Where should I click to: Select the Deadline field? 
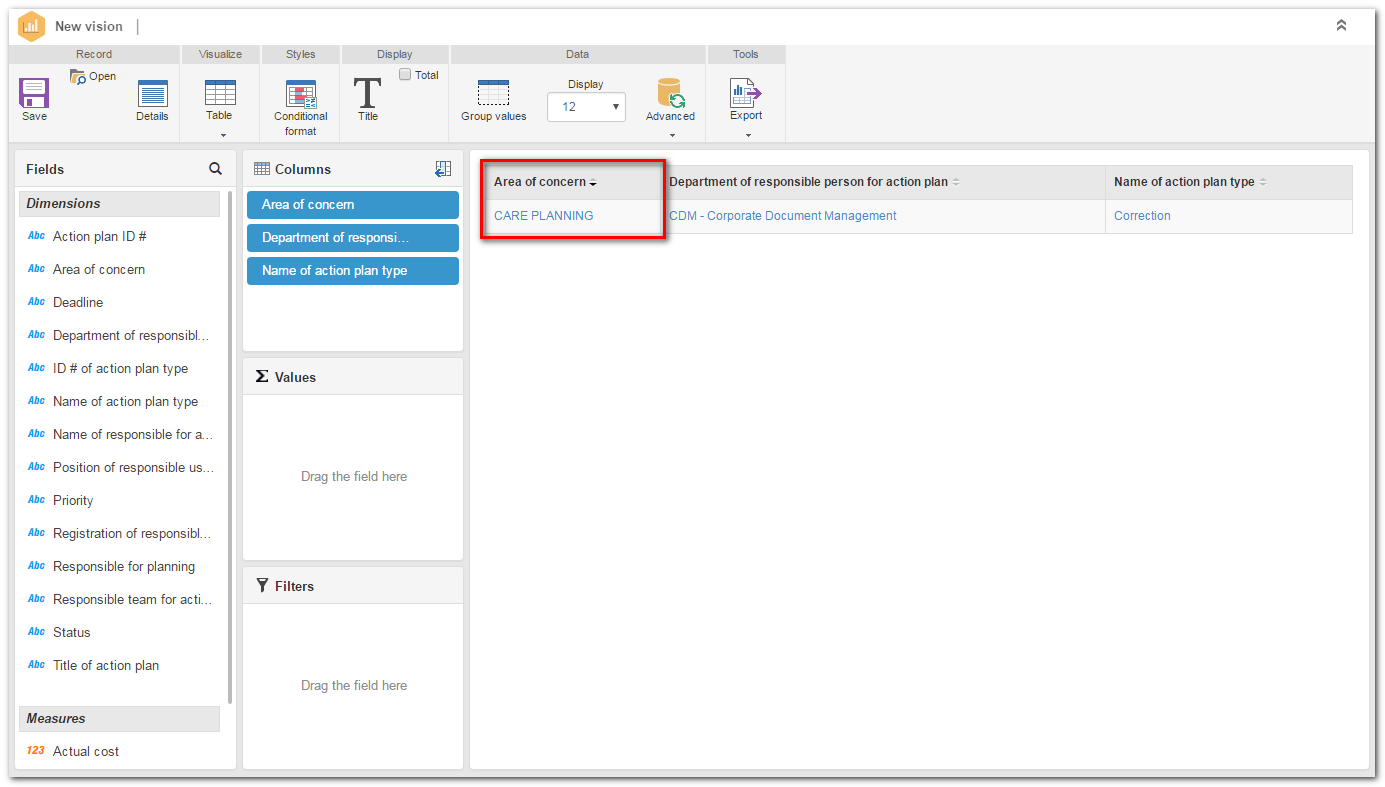pyautogui.click(x=78, y=303)
